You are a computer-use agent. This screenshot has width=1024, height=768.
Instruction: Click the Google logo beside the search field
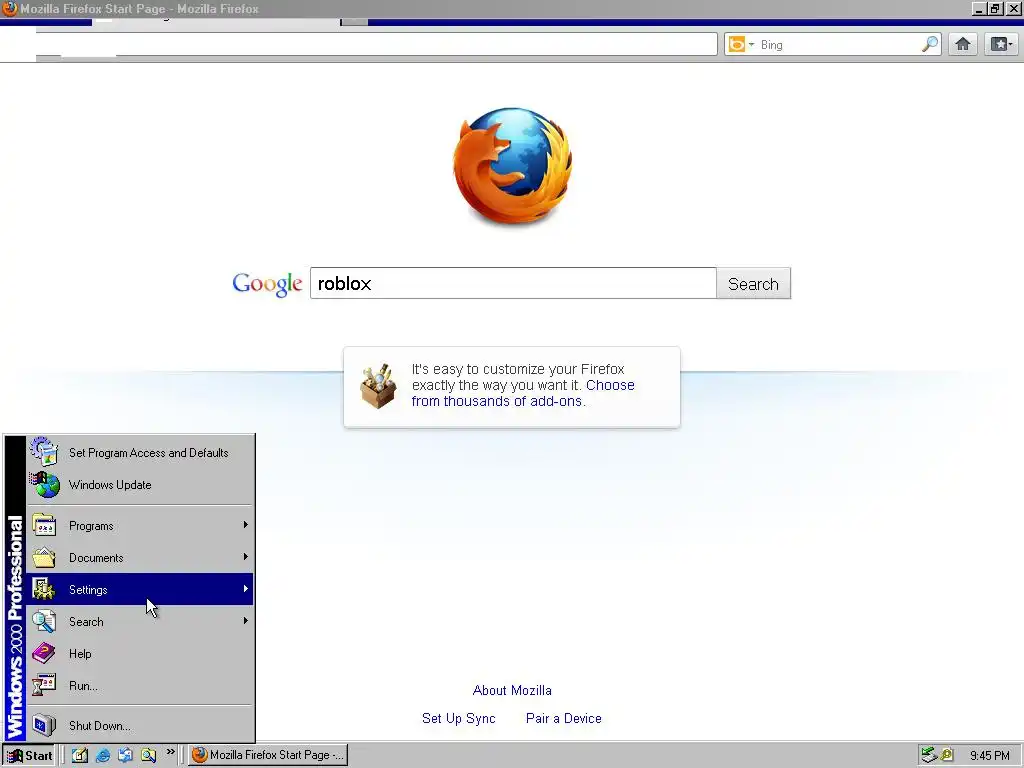click(x=267, y=284)
